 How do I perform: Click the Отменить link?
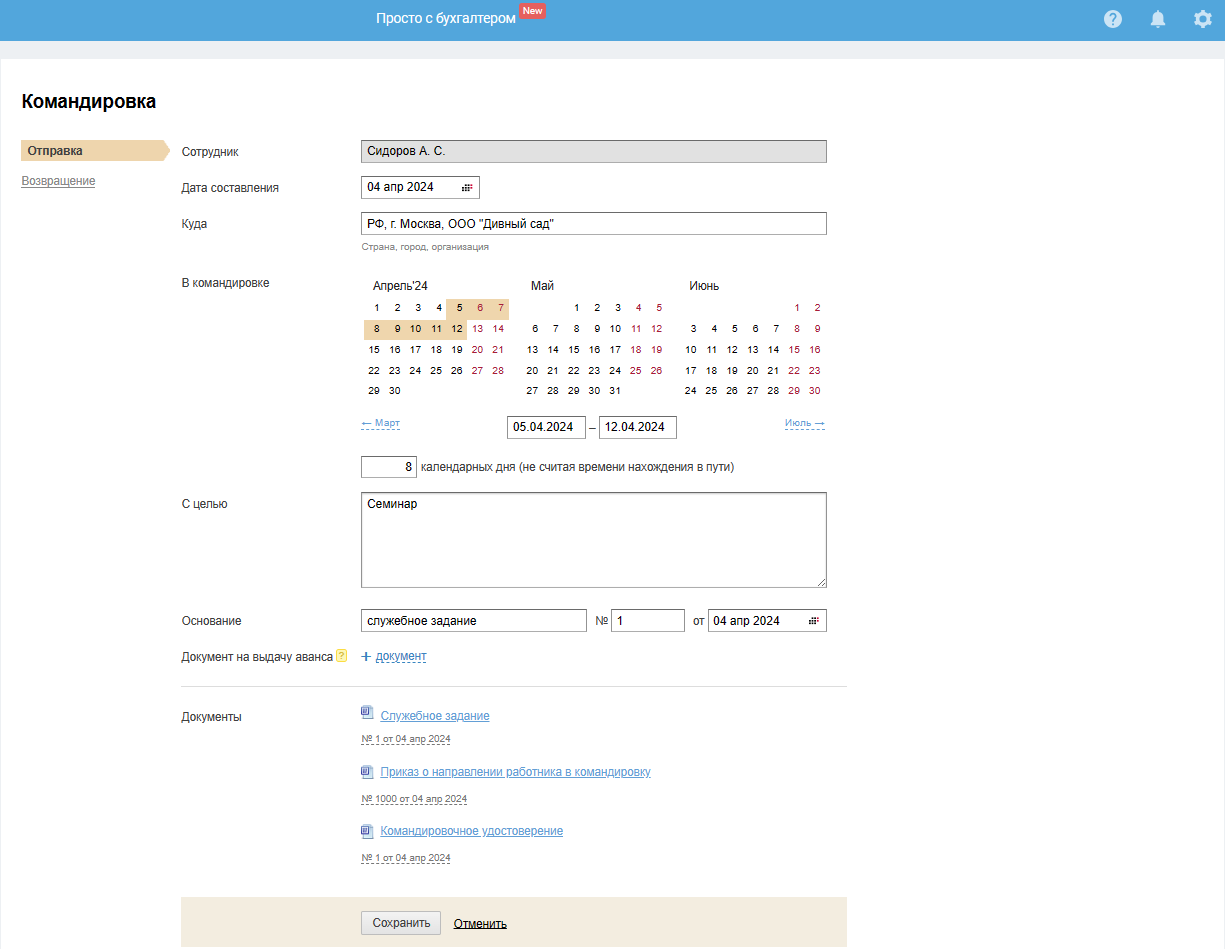click(480, 923)
